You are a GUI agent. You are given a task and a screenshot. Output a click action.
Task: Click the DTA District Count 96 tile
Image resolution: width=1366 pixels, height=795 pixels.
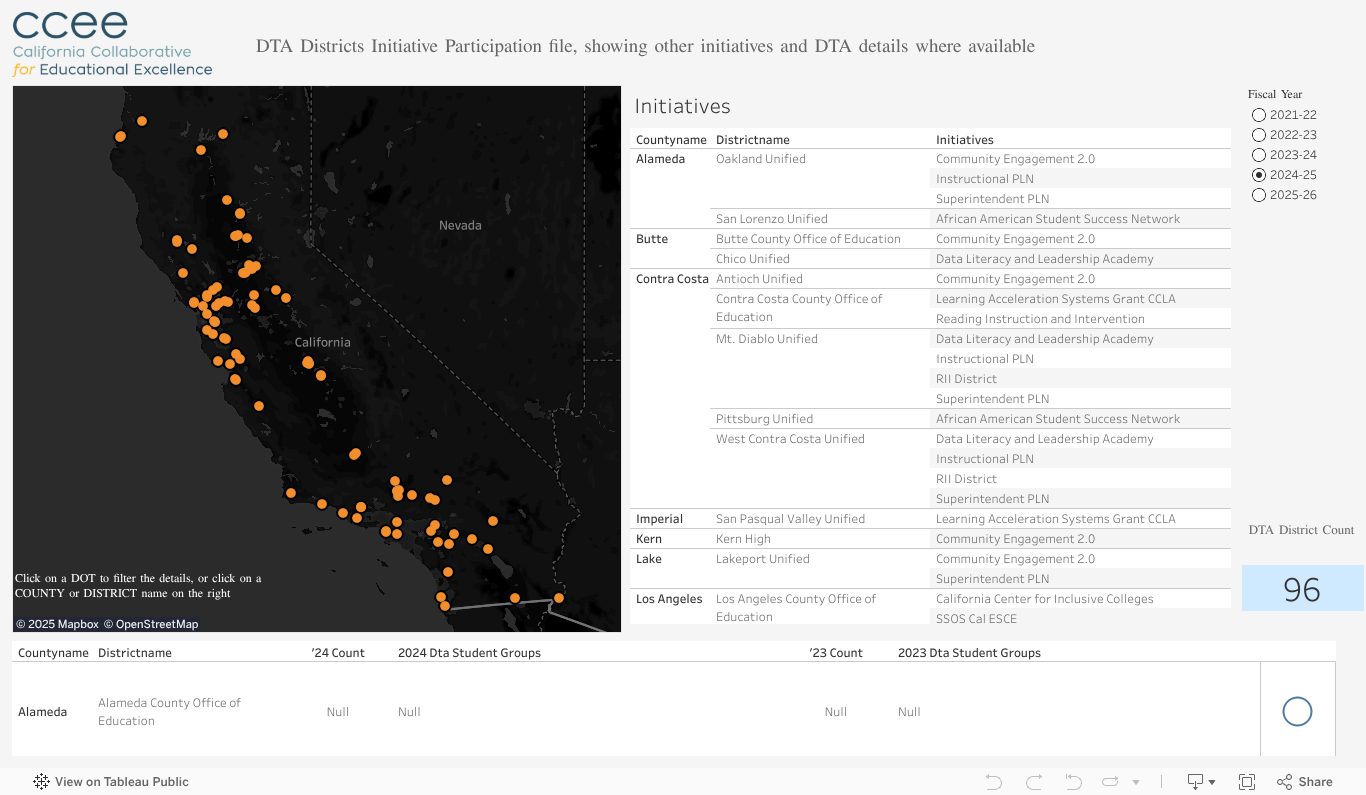(x=1302, y=589)
